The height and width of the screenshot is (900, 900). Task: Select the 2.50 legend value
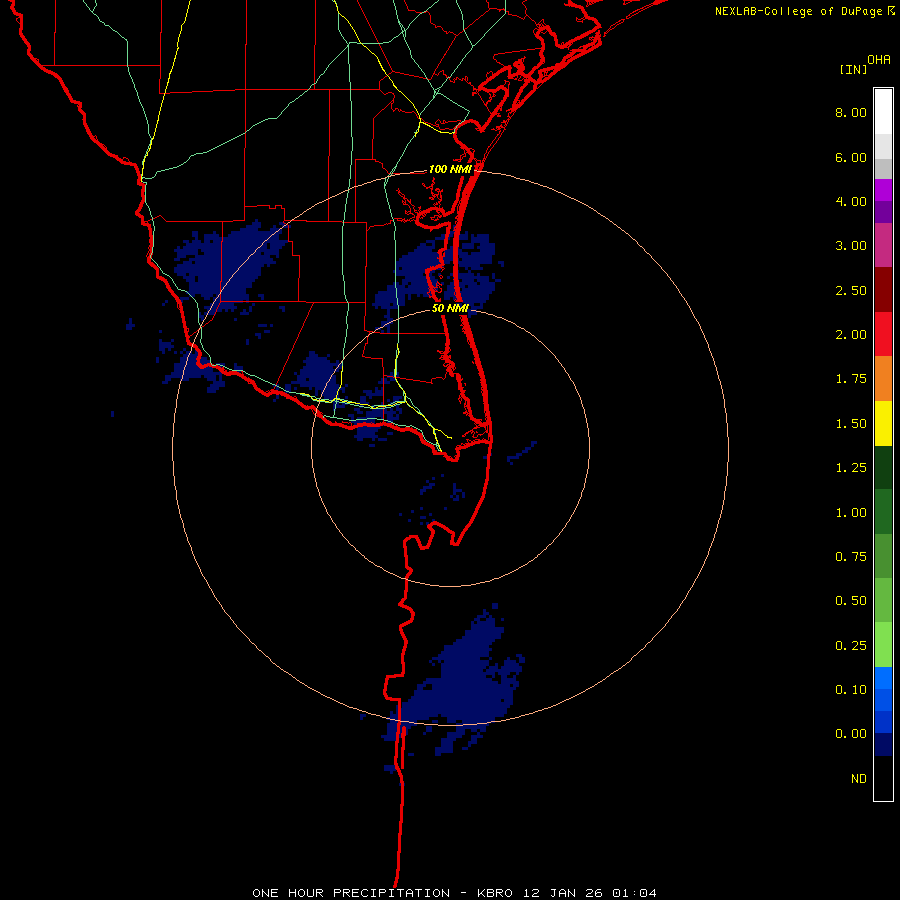pyautogui.click(x=851, y=290)
